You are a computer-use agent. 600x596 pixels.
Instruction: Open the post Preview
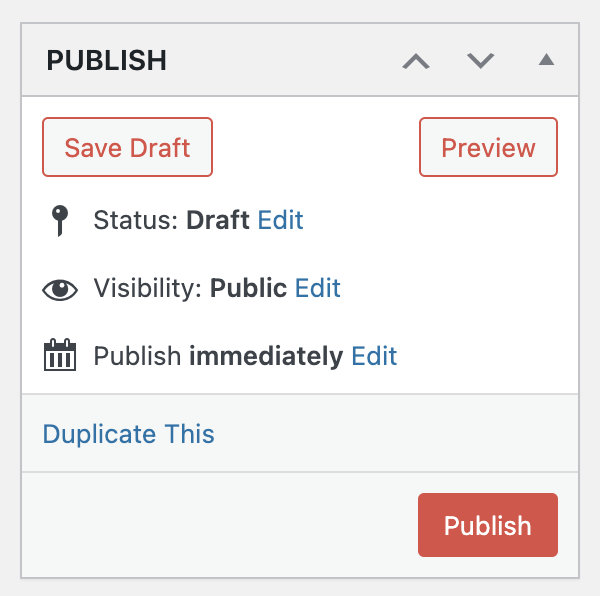[x=488, y=147]
